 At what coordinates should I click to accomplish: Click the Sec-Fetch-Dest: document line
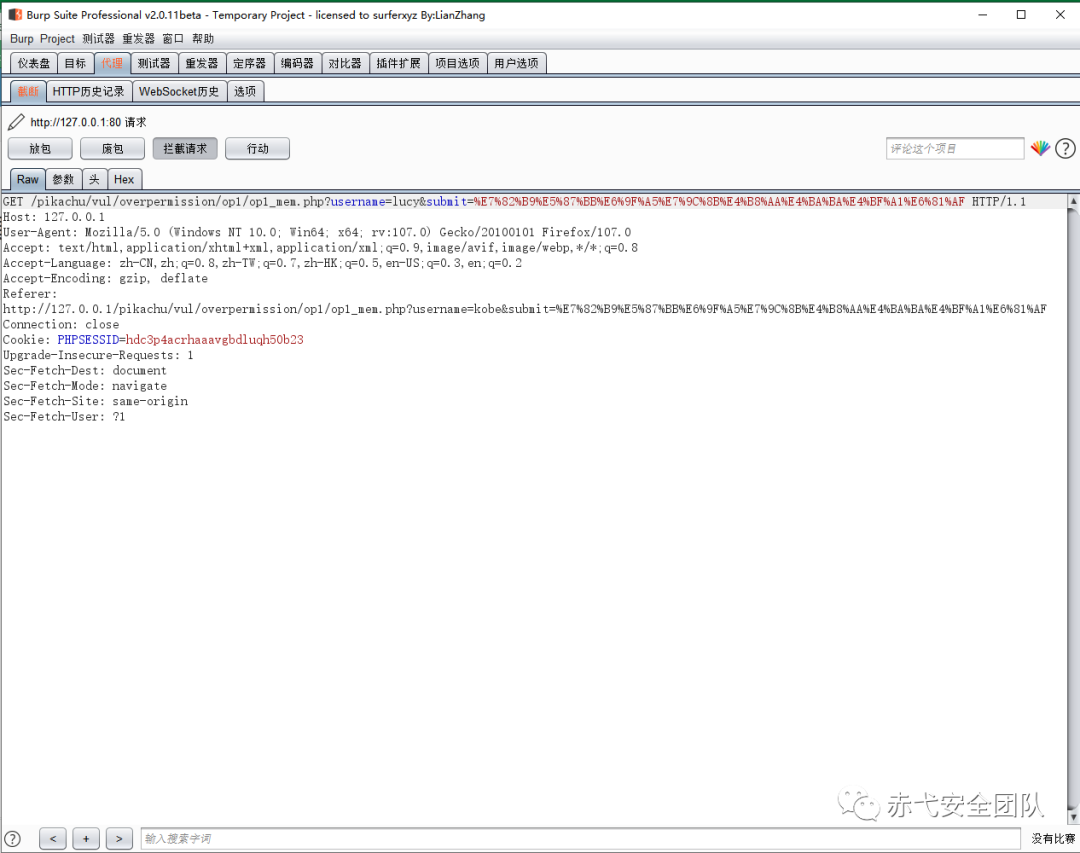tap(85, 370)
